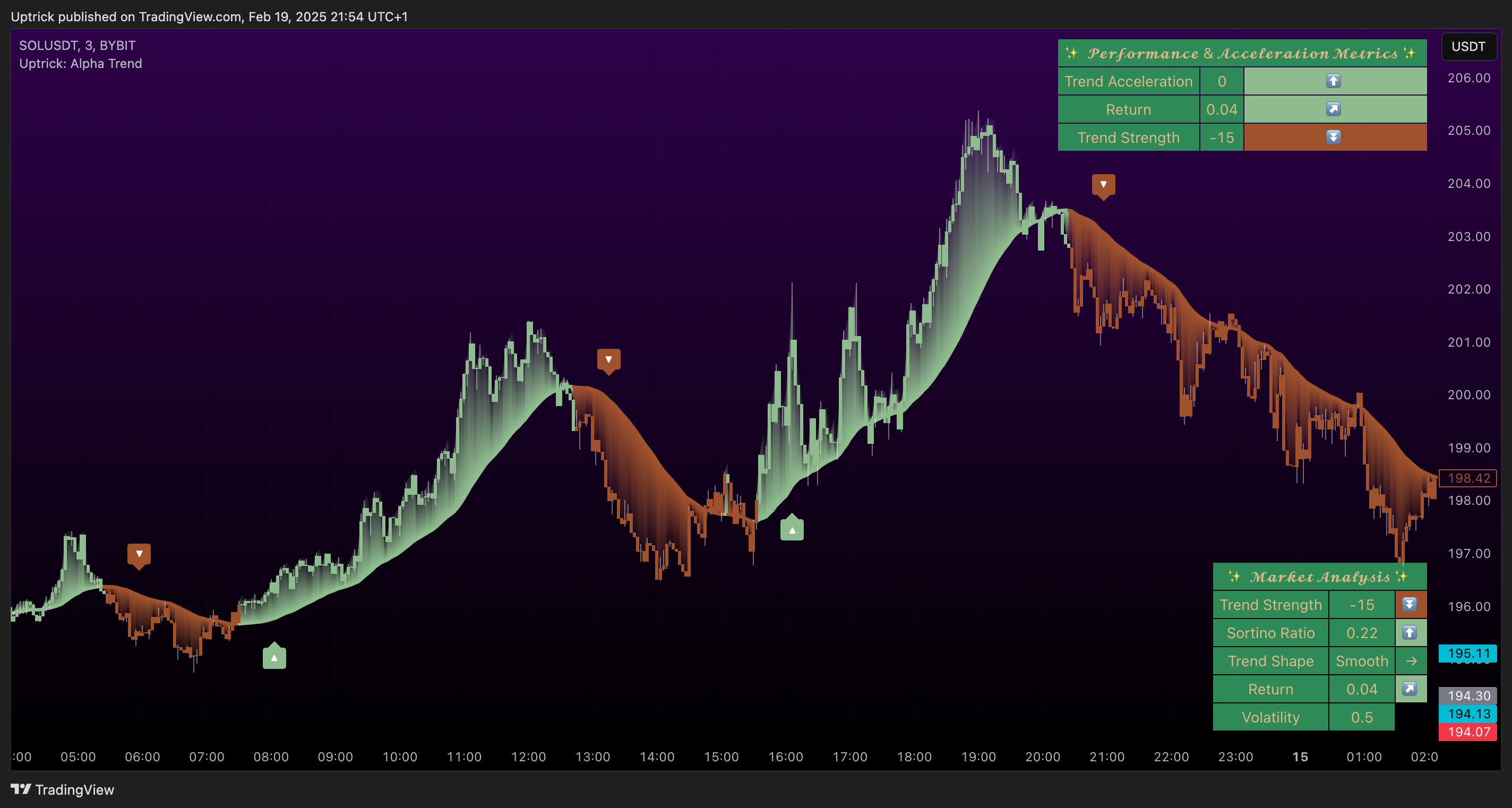Image resolution: width=1512 pixels, height=808 pixels.
Task: Click the Smooth value cell
Action: (x=1362, y=661)
